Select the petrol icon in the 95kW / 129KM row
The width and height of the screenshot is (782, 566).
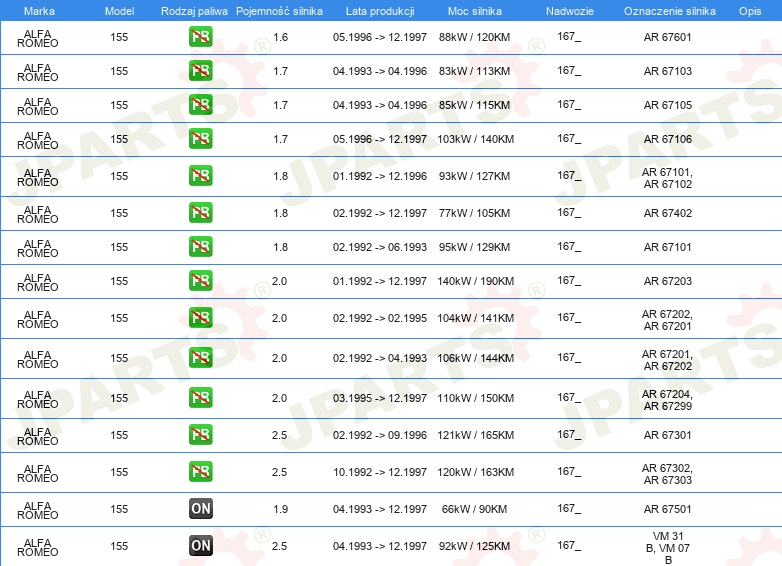(200, 247)
